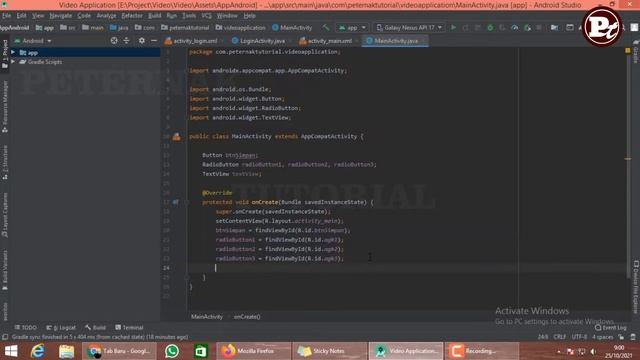Open the Navigate menu
This screenshot has width=640, height=360.
60,16
